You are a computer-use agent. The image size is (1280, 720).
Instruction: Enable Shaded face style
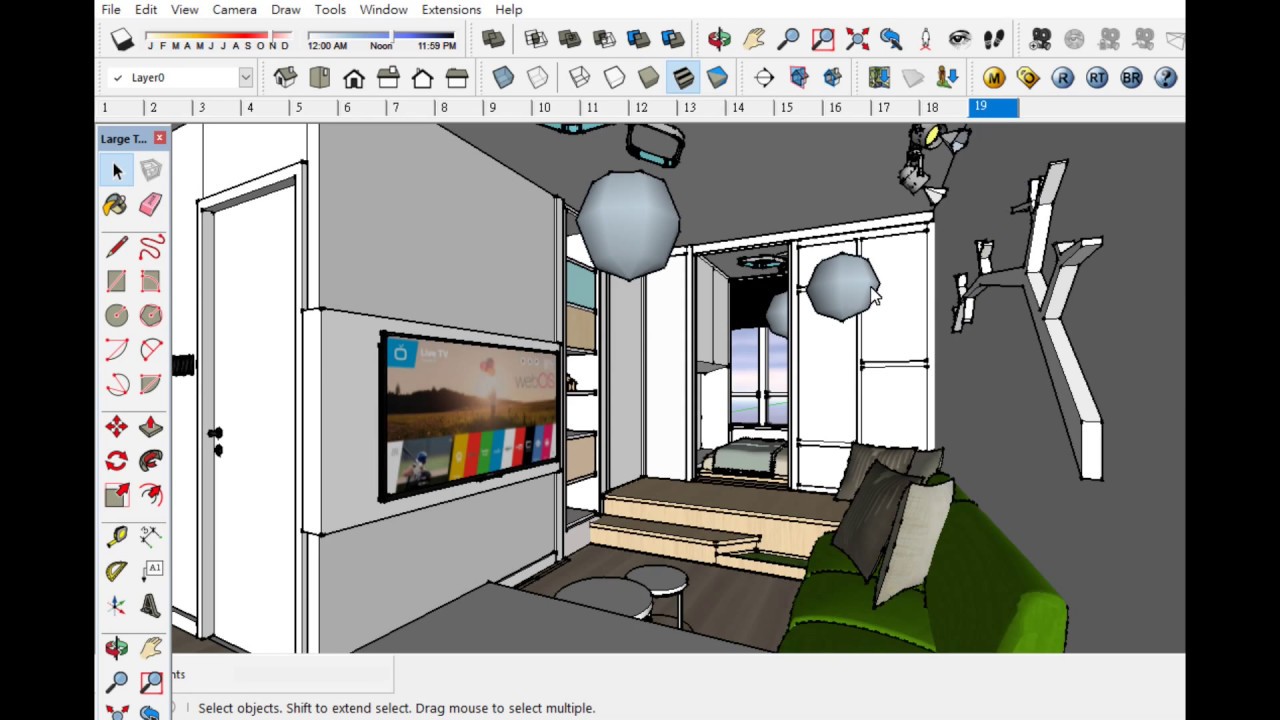coord(648,77)
